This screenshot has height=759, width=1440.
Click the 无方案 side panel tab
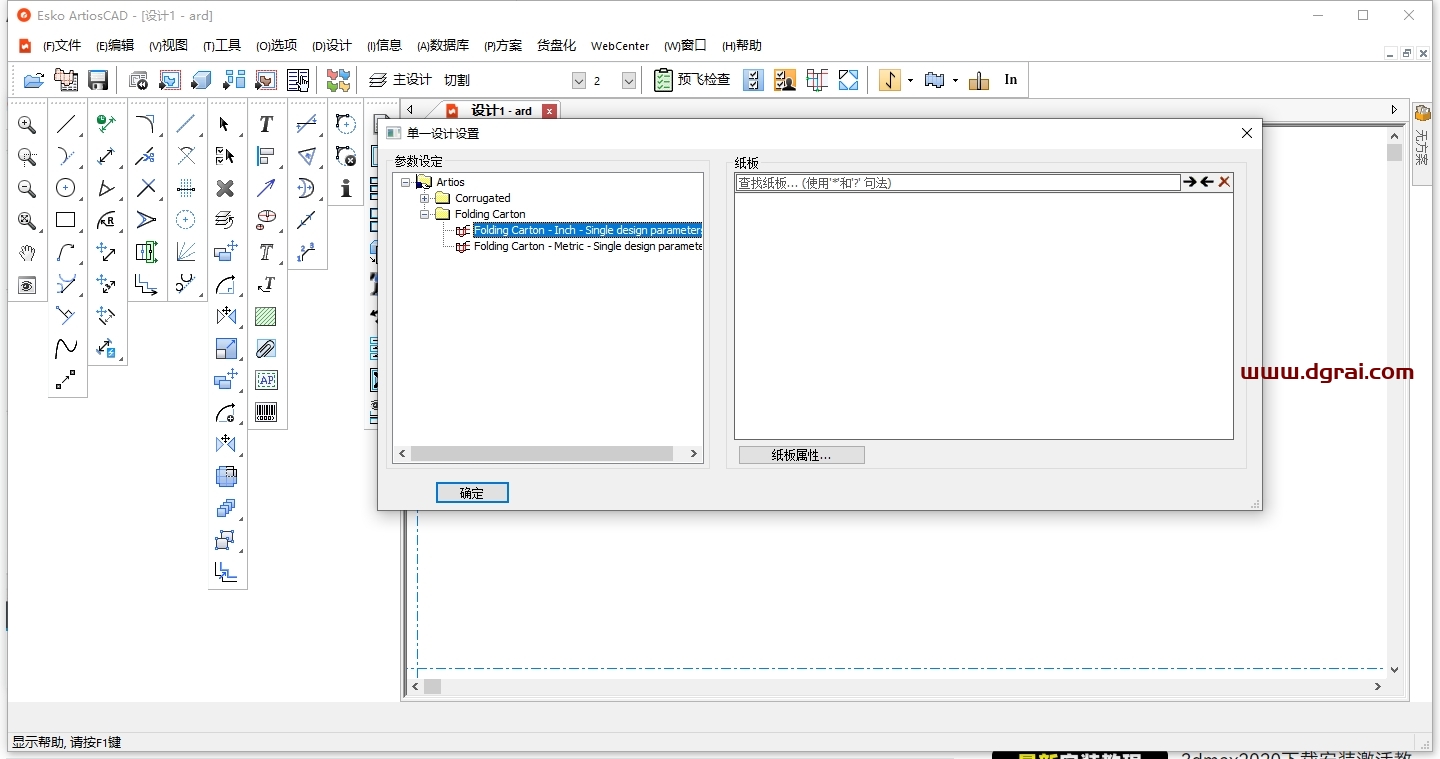click(1422, 143)
